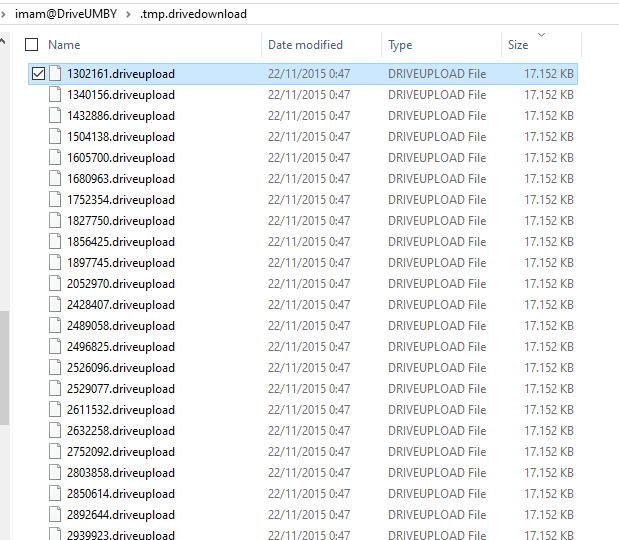Click file name 1827750.driveupload
Viewport: 619px width, 540px height.
[x=121, y=221]
